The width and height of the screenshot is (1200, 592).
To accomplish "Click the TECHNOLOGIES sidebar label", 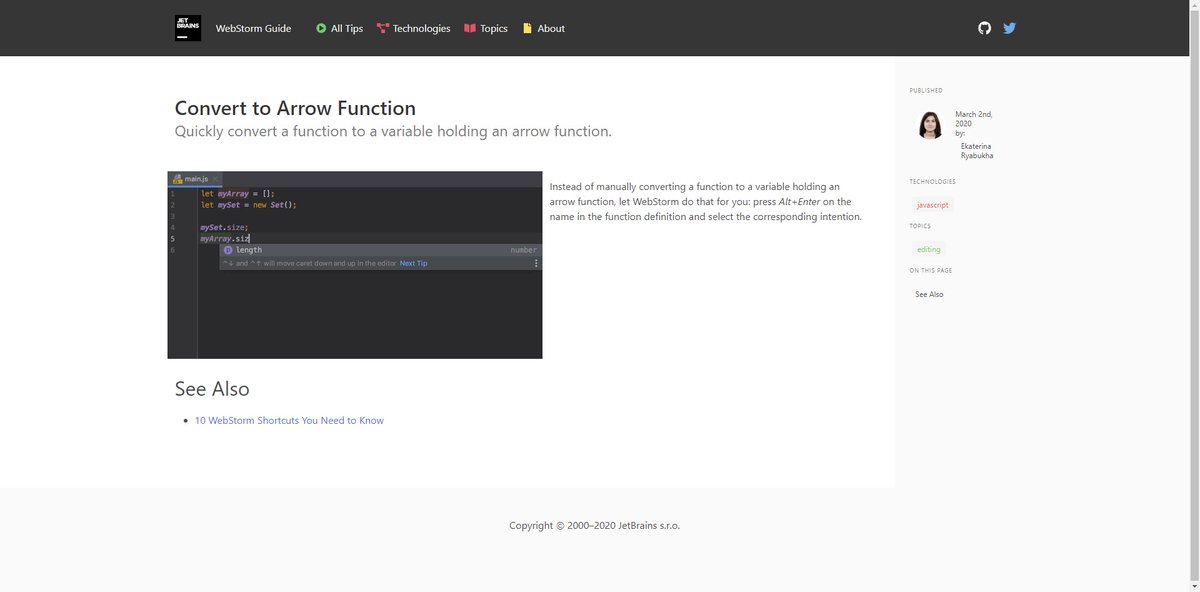I will click(933, 182).
